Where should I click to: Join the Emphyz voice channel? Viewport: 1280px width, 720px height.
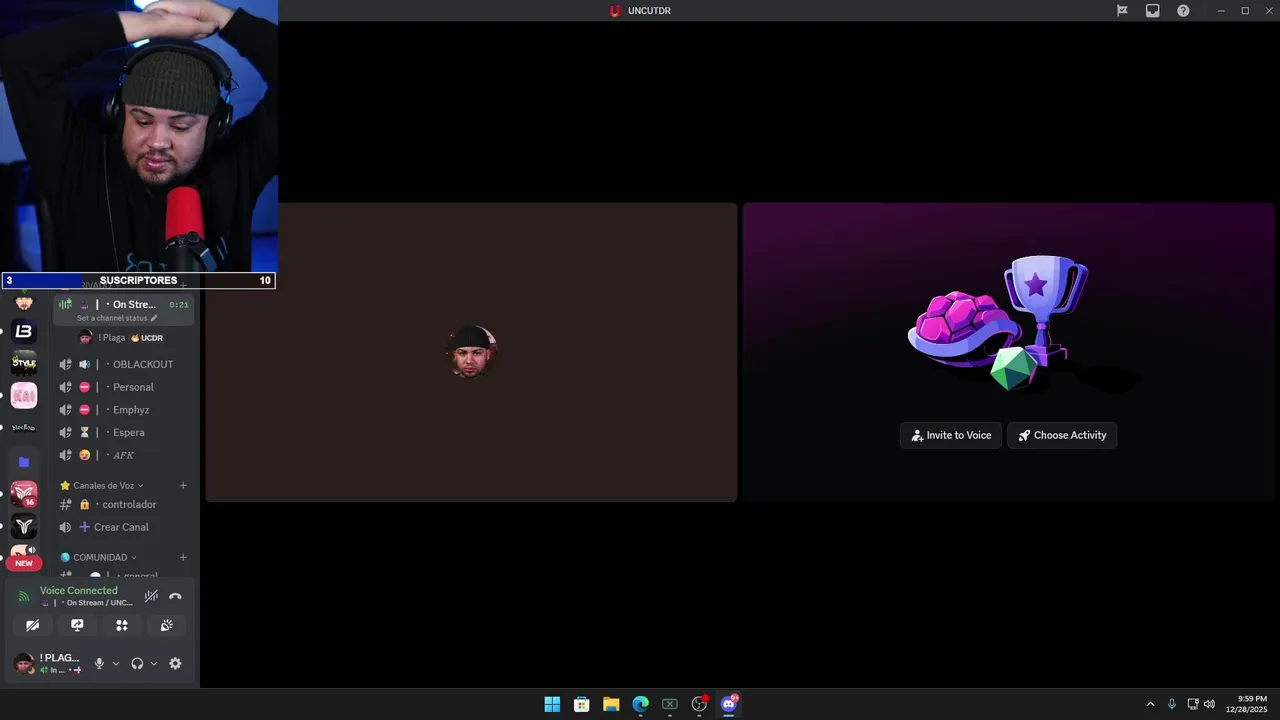(124, 410)
